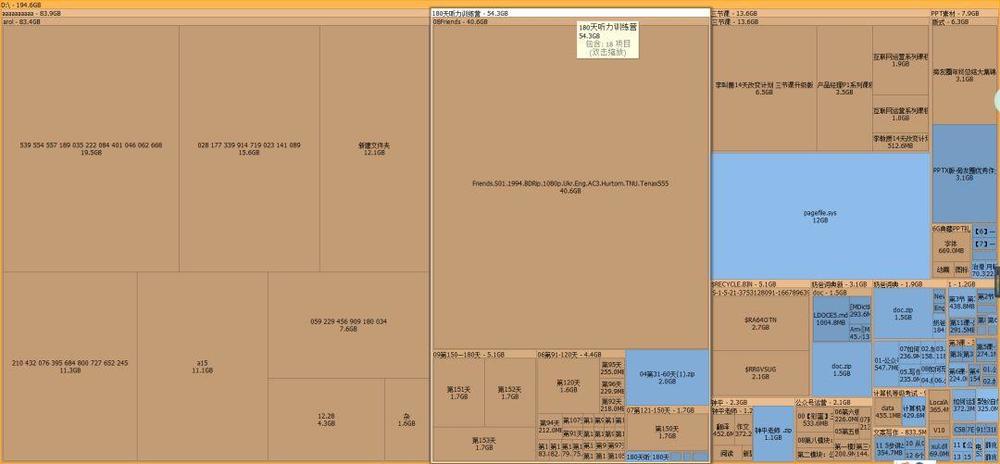Click the 07第121-150天 - 1.7GB header
Image resolution: width=1000 pixels, height=464 pixels.
[x=667, y=410]
